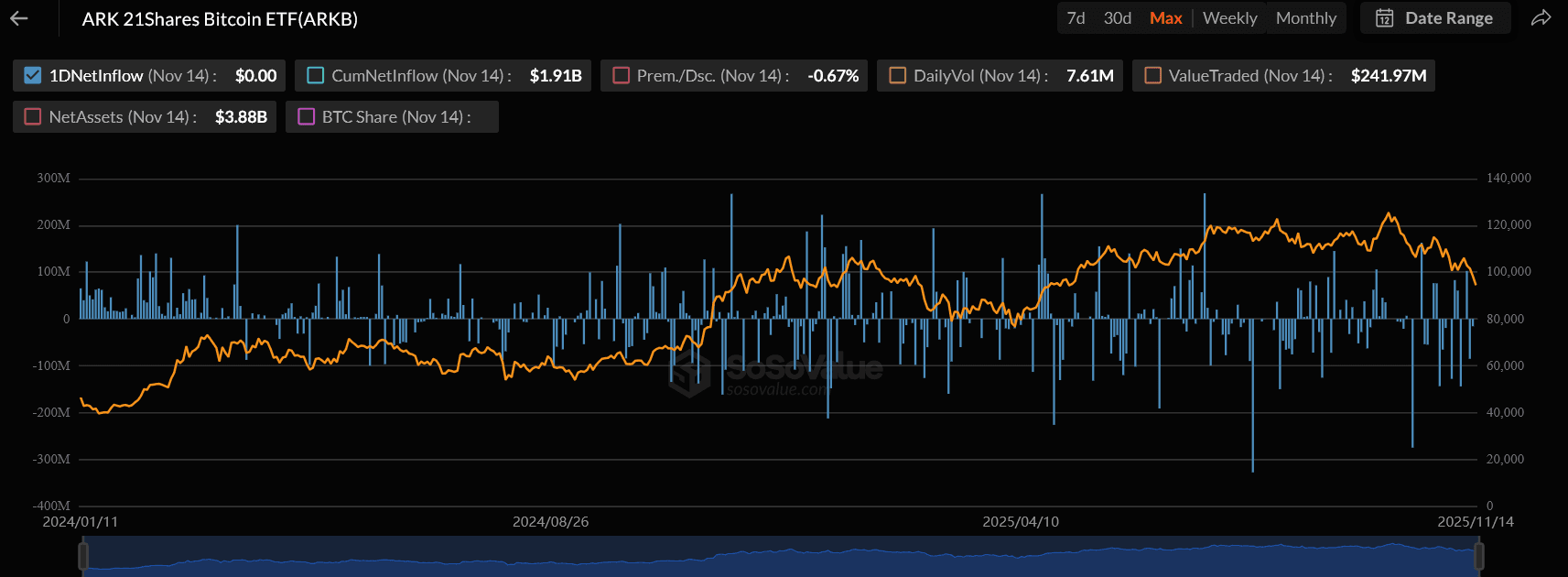Viewport: 1568px width, 577px height.
Task: Enable the ValueTraded series checkbox
Action: tap(1152, 75)
